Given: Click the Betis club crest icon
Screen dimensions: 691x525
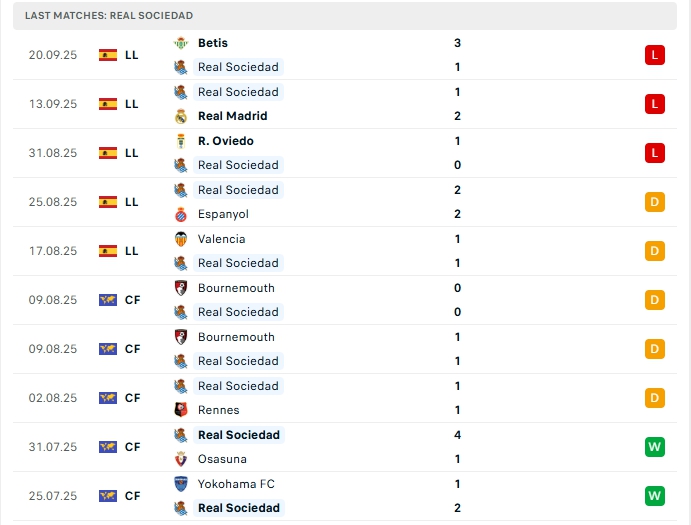Looking at the screenshot, I should [180, 43].
